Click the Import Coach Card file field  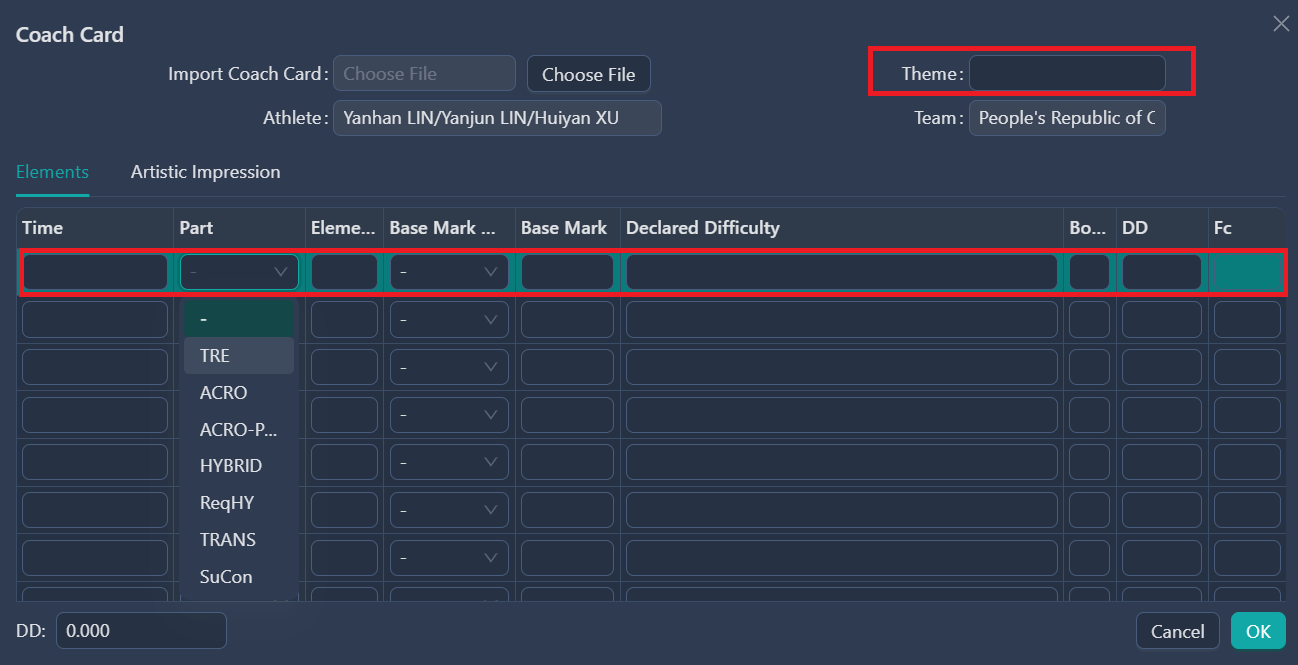424,74
